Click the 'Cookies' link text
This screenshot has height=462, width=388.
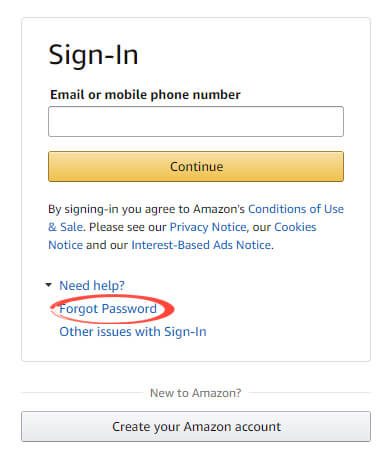[x=295, y=227]
